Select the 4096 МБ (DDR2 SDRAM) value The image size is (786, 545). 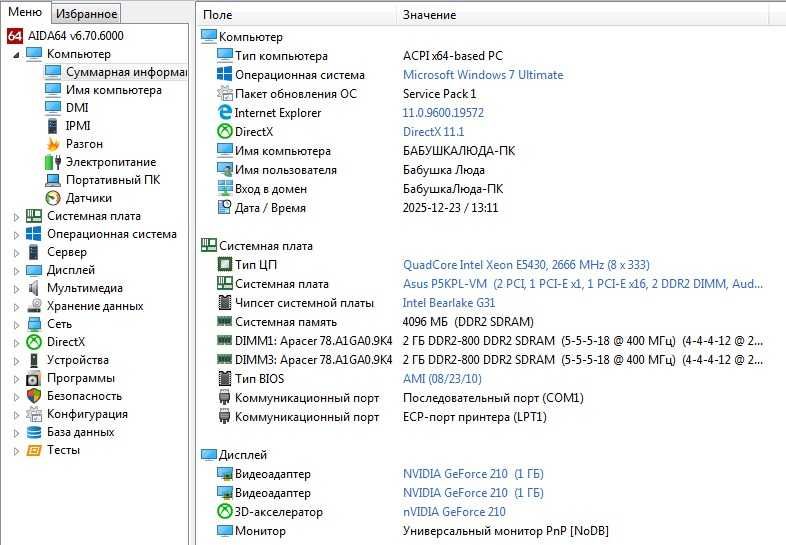468,322
